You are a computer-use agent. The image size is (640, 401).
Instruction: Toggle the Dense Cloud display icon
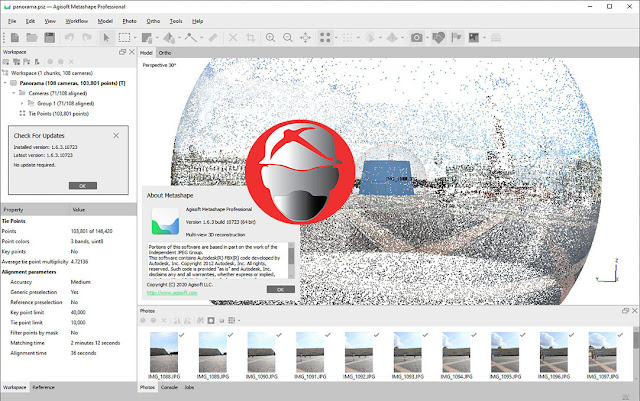pyautogui.click(x=347, y=38)
